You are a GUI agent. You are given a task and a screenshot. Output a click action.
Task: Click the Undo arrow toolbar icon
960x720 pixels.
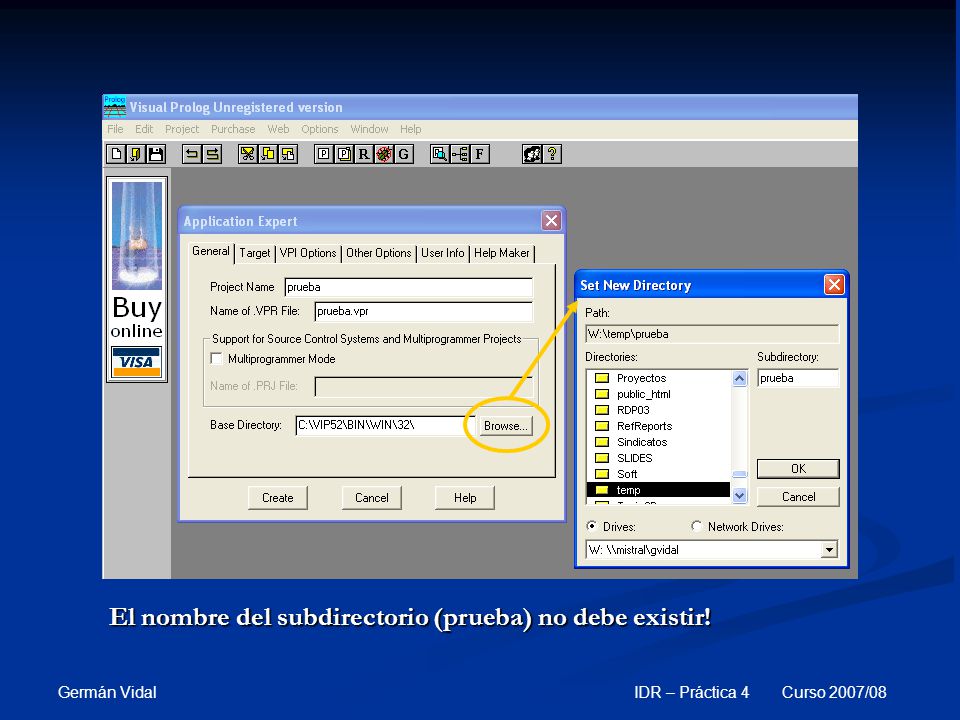[x=192, y=154]
